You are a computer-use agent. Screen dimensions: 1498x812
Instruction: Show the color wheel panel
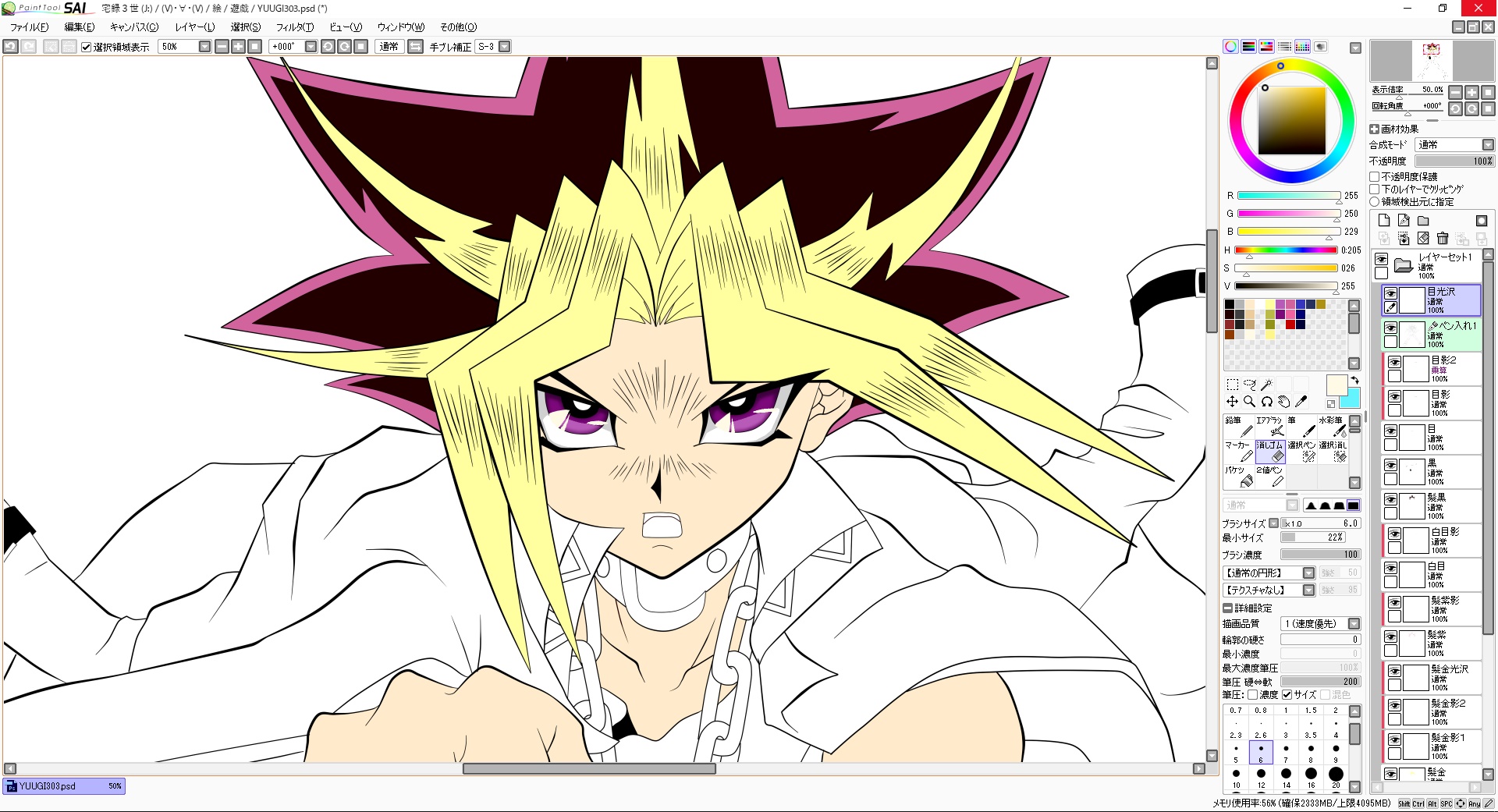[x=1230, y=47]
